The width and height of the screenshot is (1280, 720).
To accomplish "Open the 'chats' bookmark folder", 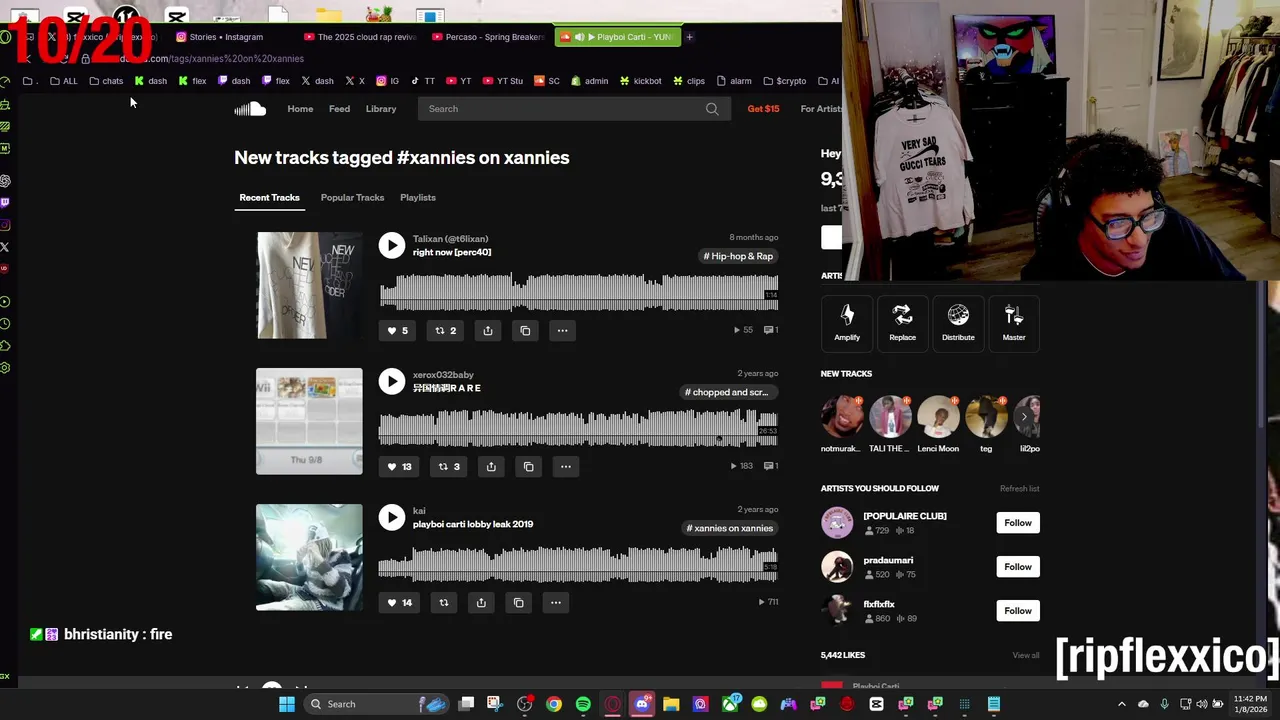I will point(106,81).
